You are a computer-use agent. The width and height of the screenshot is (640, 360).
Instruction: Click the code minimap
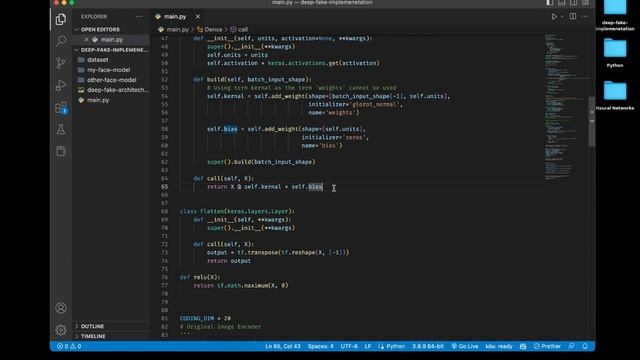[566, 107]
